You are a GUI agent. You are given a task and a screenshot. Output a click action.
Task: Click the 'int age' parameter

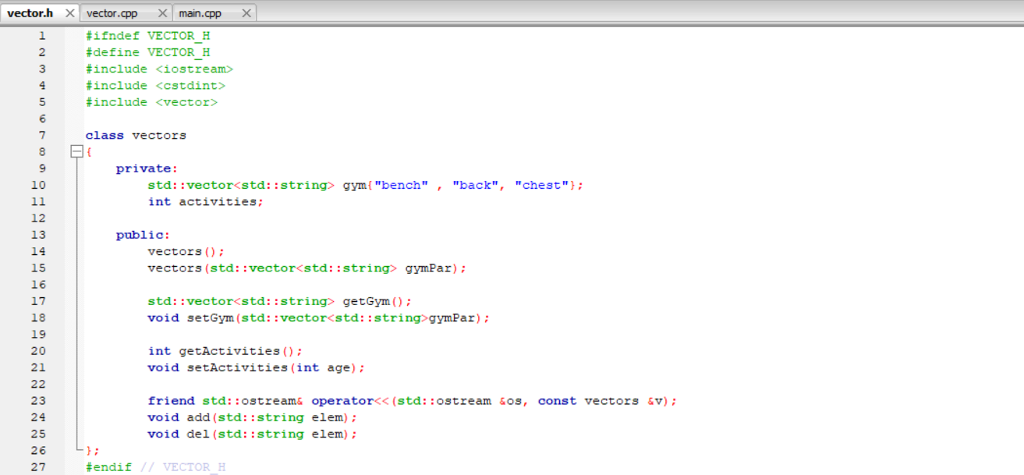pyautogui.click(x=323, y=368)
